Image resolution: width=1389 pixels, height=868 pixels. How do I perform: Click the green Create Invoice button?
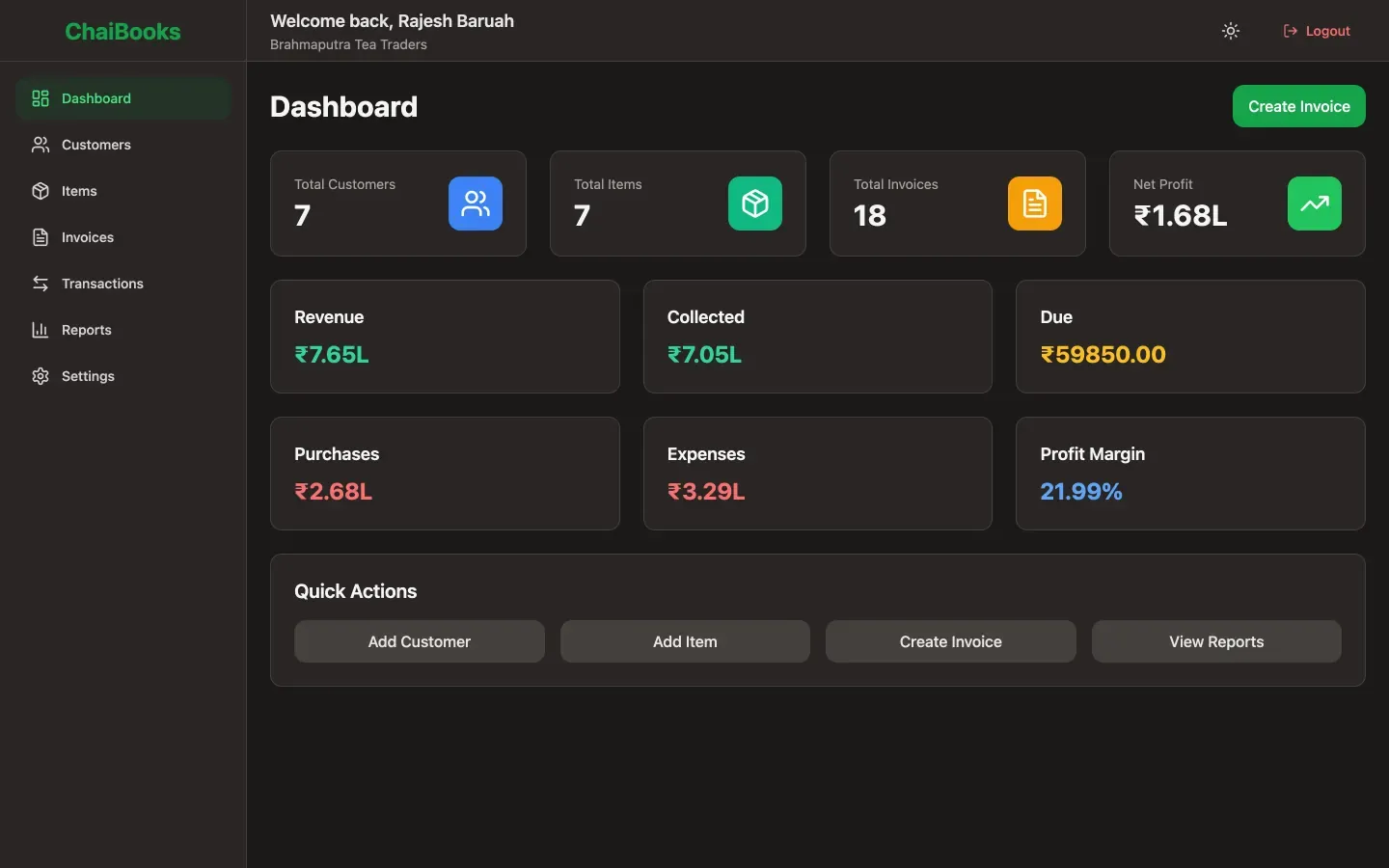pos(1299,106)
